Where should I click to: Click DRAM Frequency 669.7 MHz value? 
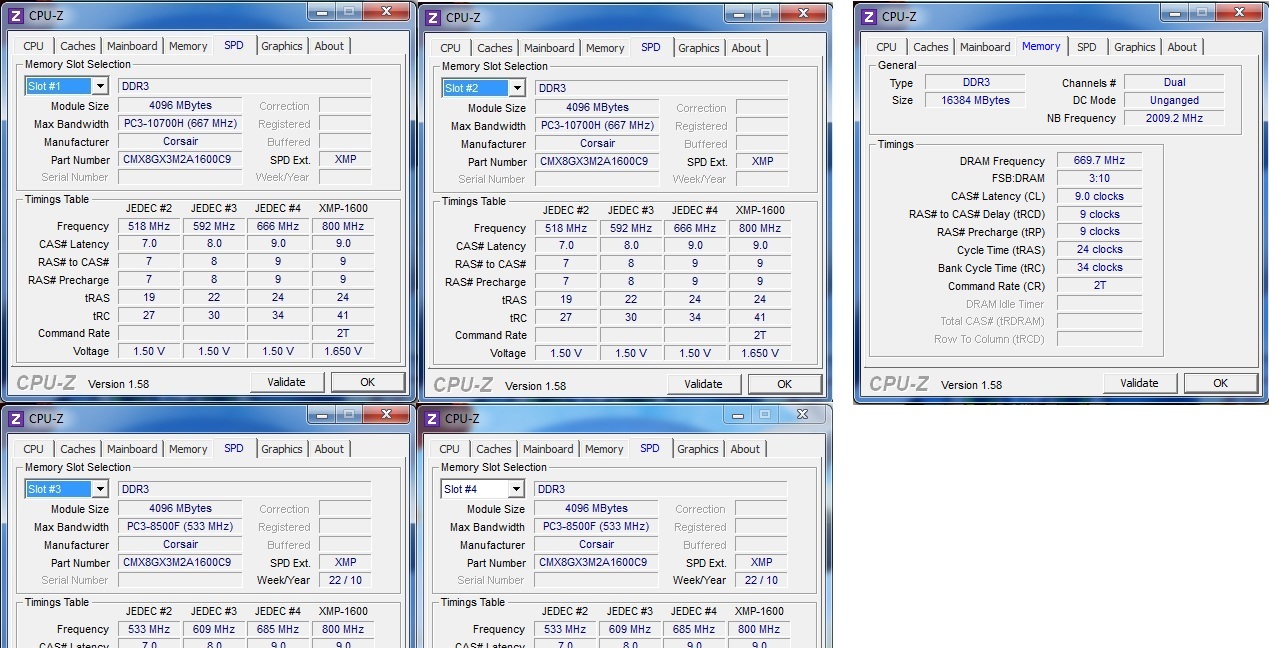click(x=1099, y=160)
